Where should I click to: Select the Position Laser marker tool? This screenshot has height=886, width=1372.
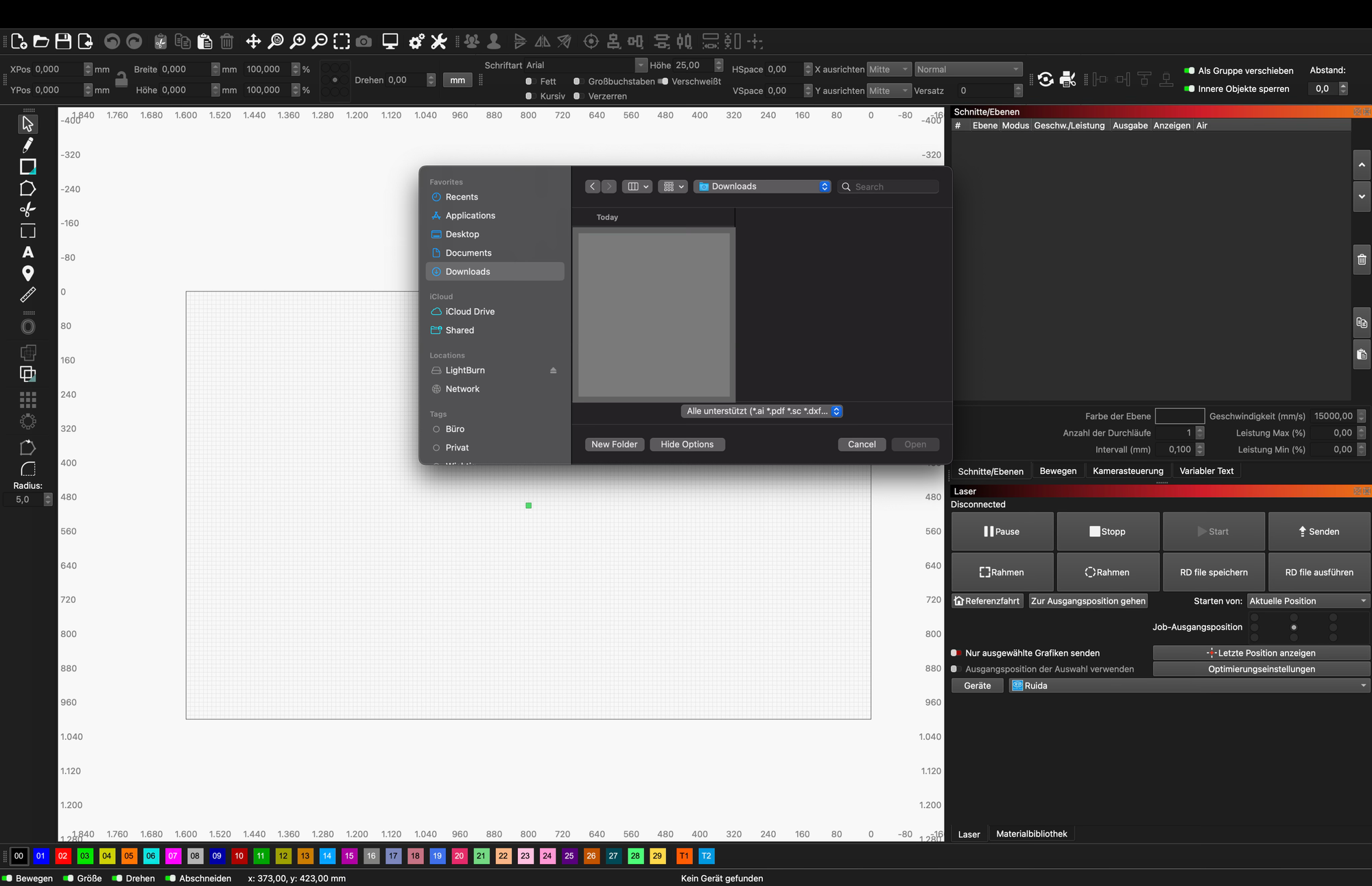pos(27,274)
